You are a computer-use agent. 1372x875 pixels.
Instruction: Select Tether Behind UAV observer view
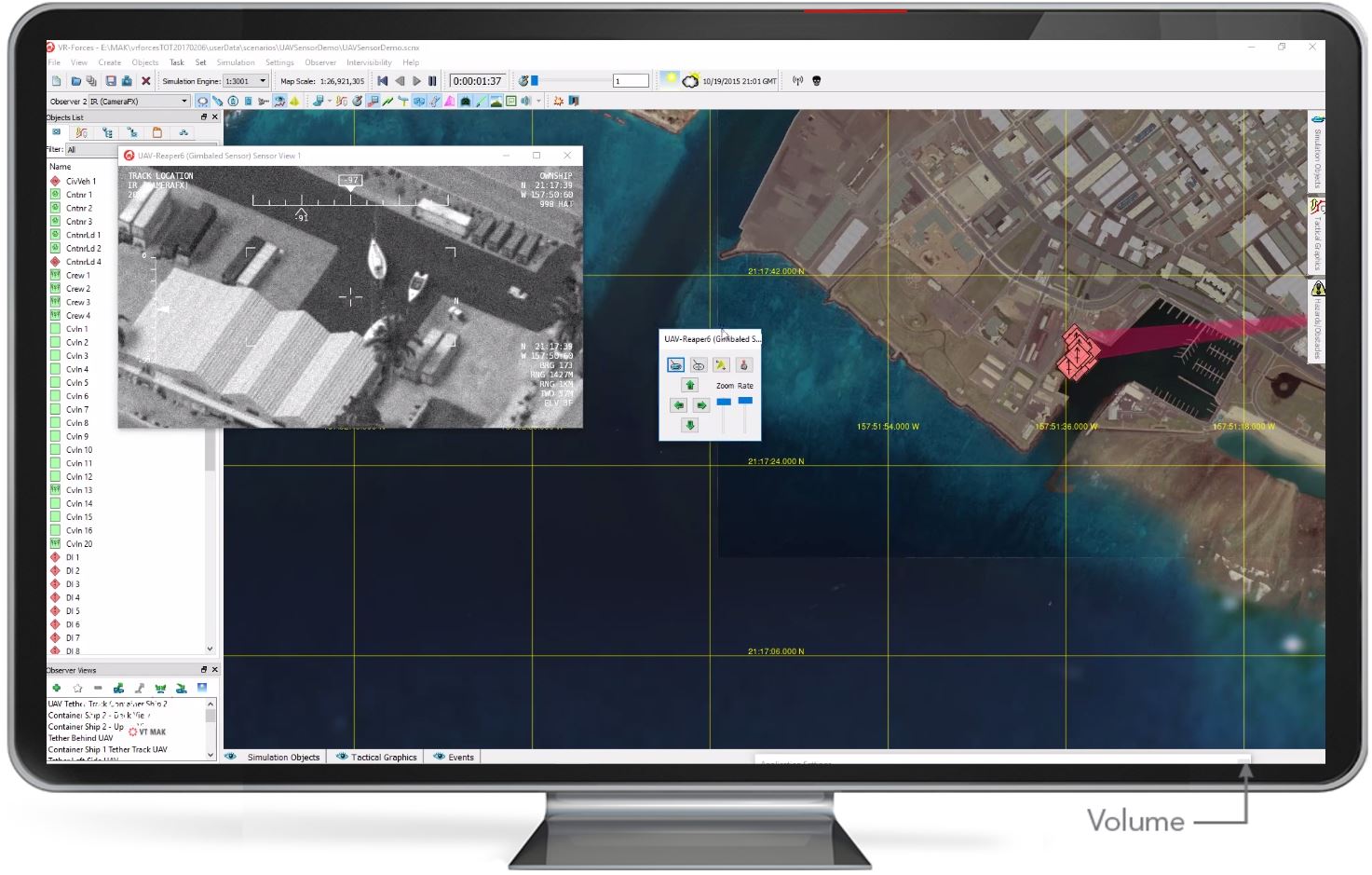click(80, 738)
